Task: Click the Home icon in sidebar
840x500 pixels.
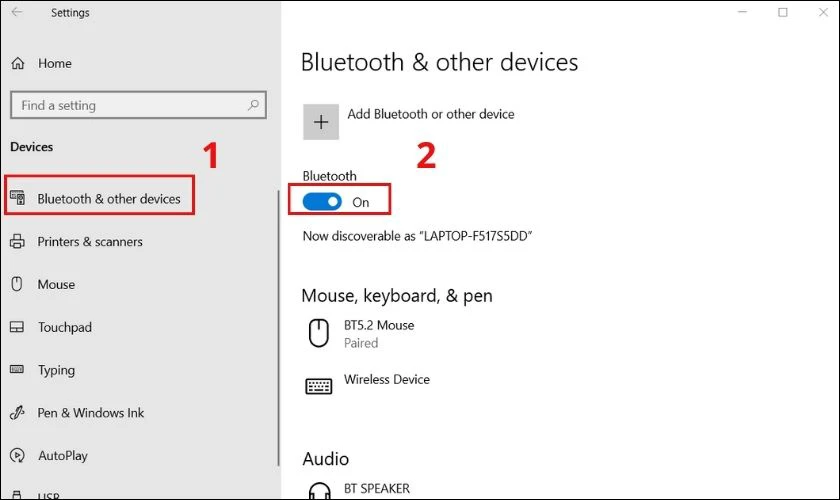Action: coord(17,63)
